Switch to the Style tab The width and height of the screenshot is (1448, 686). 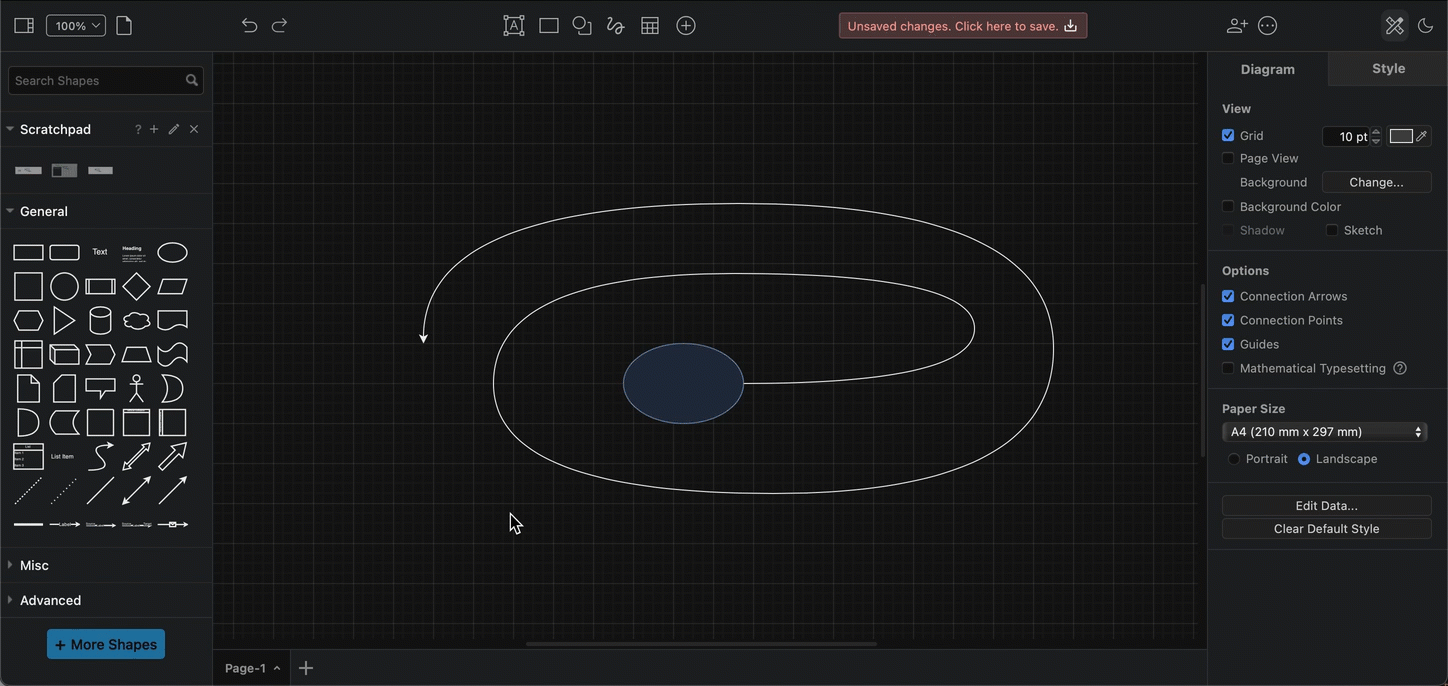click(x=1388, y=68)
